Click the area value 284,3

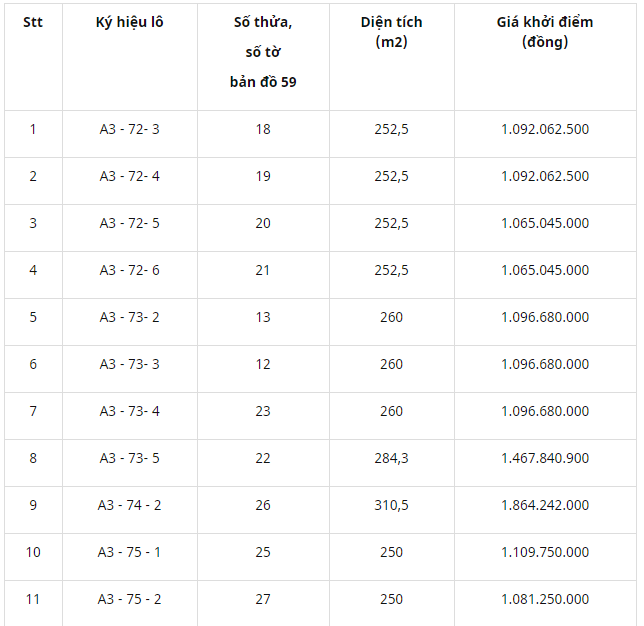tap(391, 458)
